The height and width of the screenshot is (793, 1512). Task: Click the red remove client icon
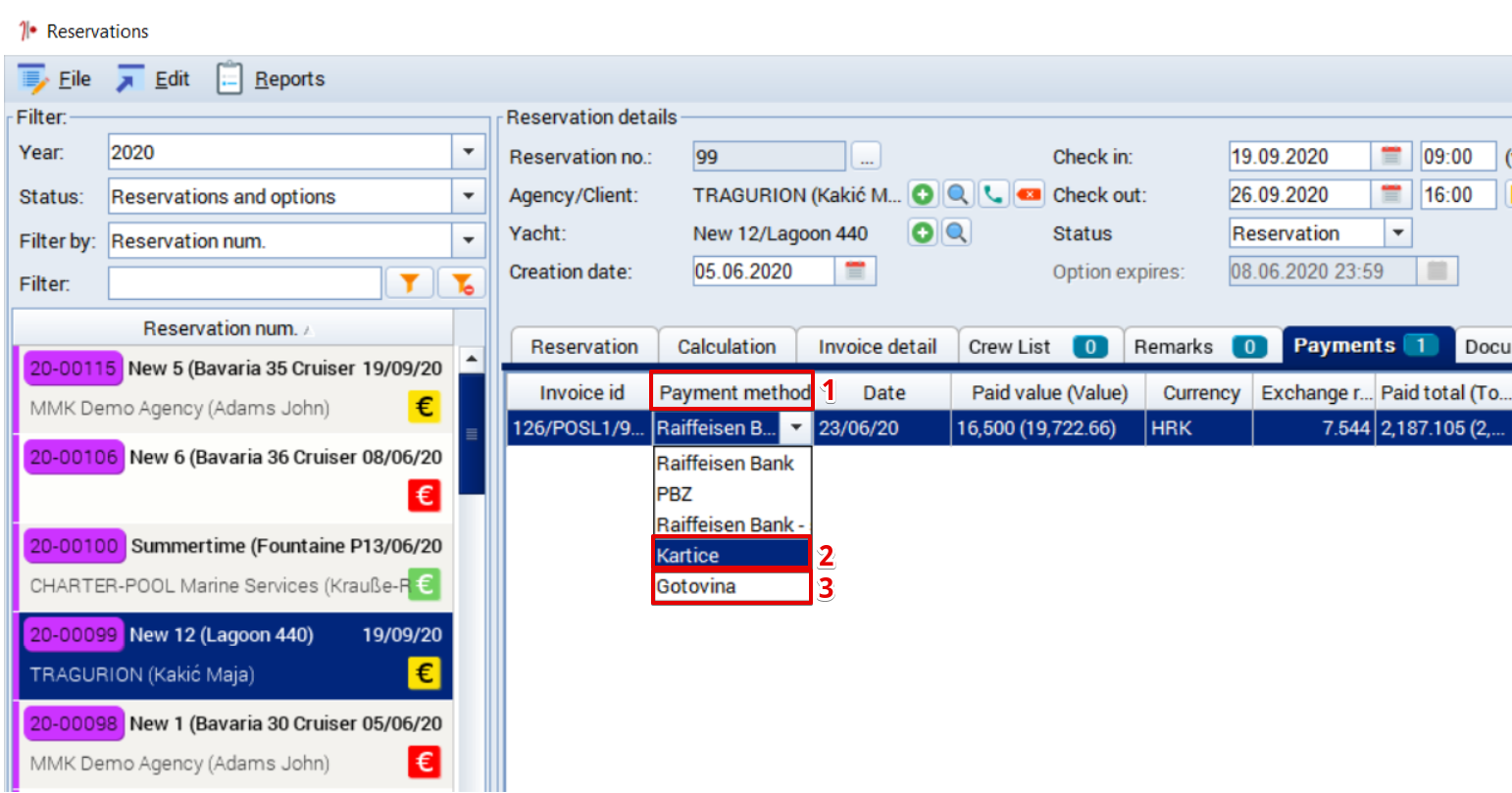(x=1029, y=194)
